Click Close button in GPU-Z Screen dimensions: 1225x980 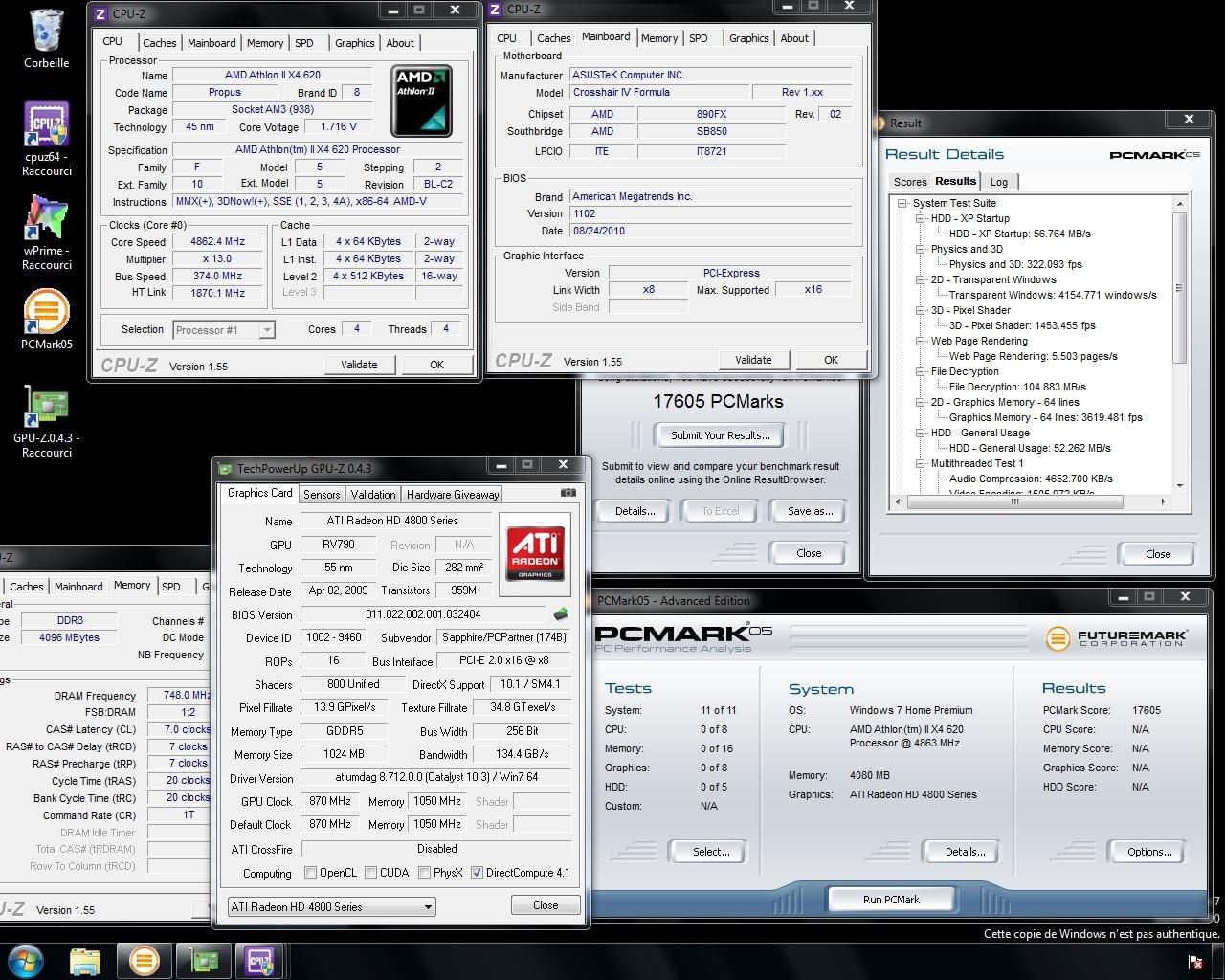[546, 905]
